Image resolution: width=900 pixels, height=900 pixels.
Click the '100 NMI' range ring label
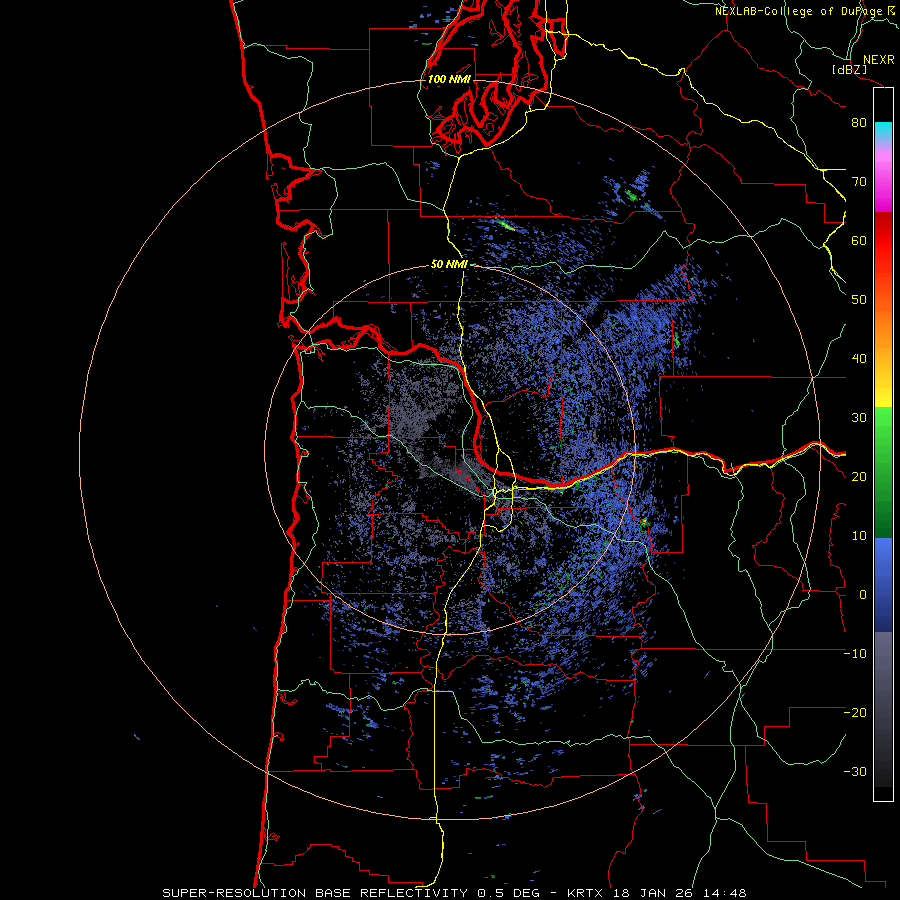[x=449, y=79]
